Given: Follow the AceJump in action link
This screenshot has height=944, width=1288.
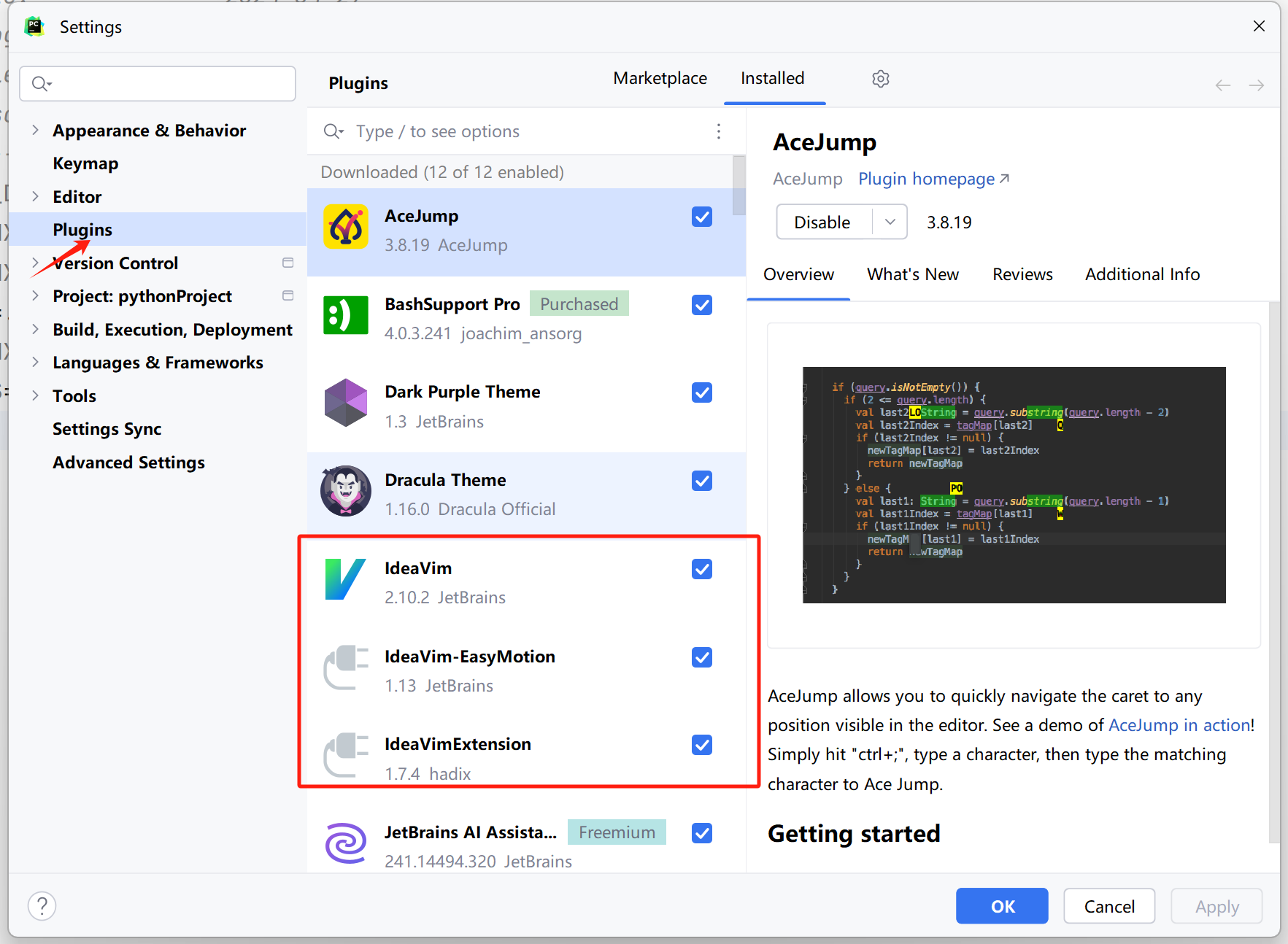Looking at the screenshot, I should pos(1179,725).
